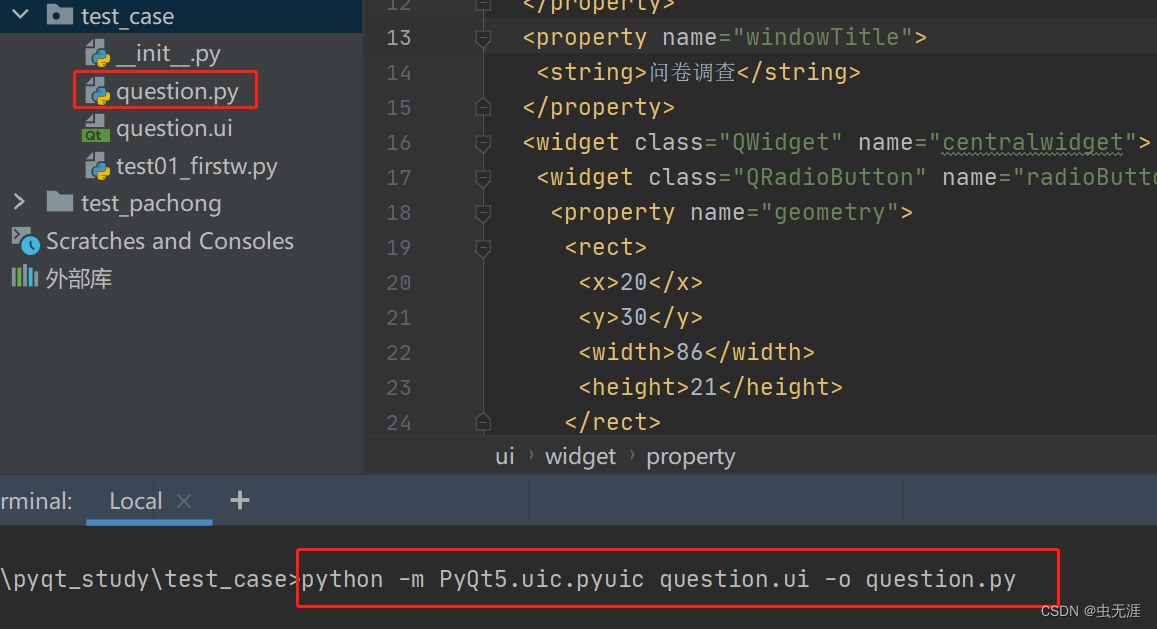The height and width of the screenshot is (629, 1157).
Task: Open test01_firstw.py file
Action: [x=196, y=166]
